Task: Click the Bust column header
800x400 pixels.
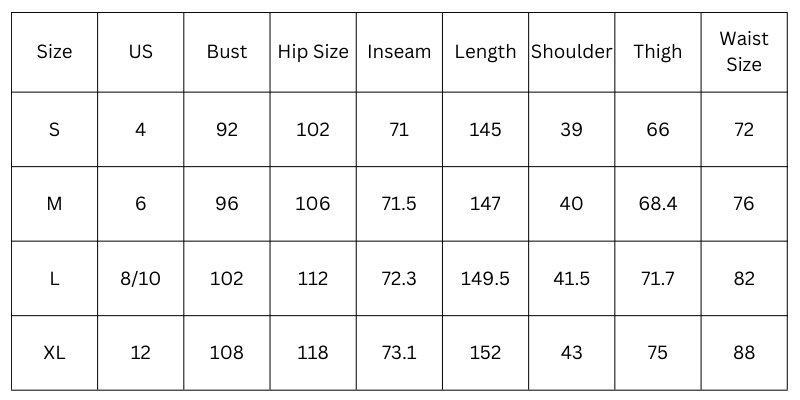Action: pyautogui.click(x=227, y=52)
